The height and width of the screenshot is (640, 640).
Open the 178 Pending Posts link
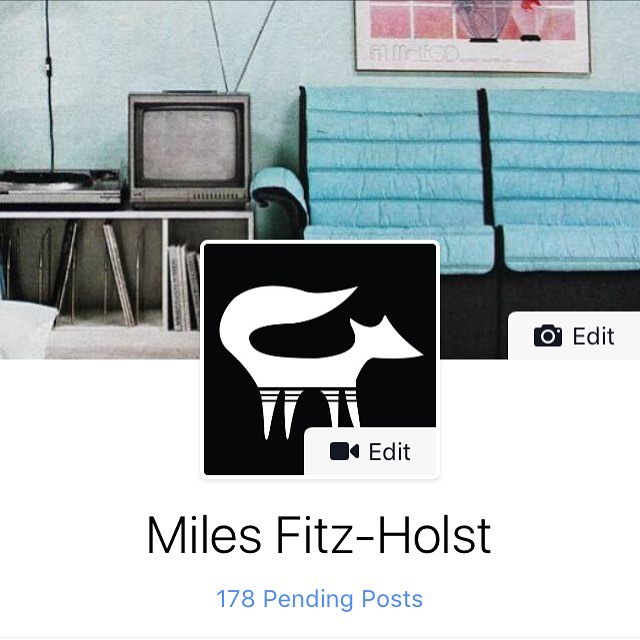click(x=320, y=599)
